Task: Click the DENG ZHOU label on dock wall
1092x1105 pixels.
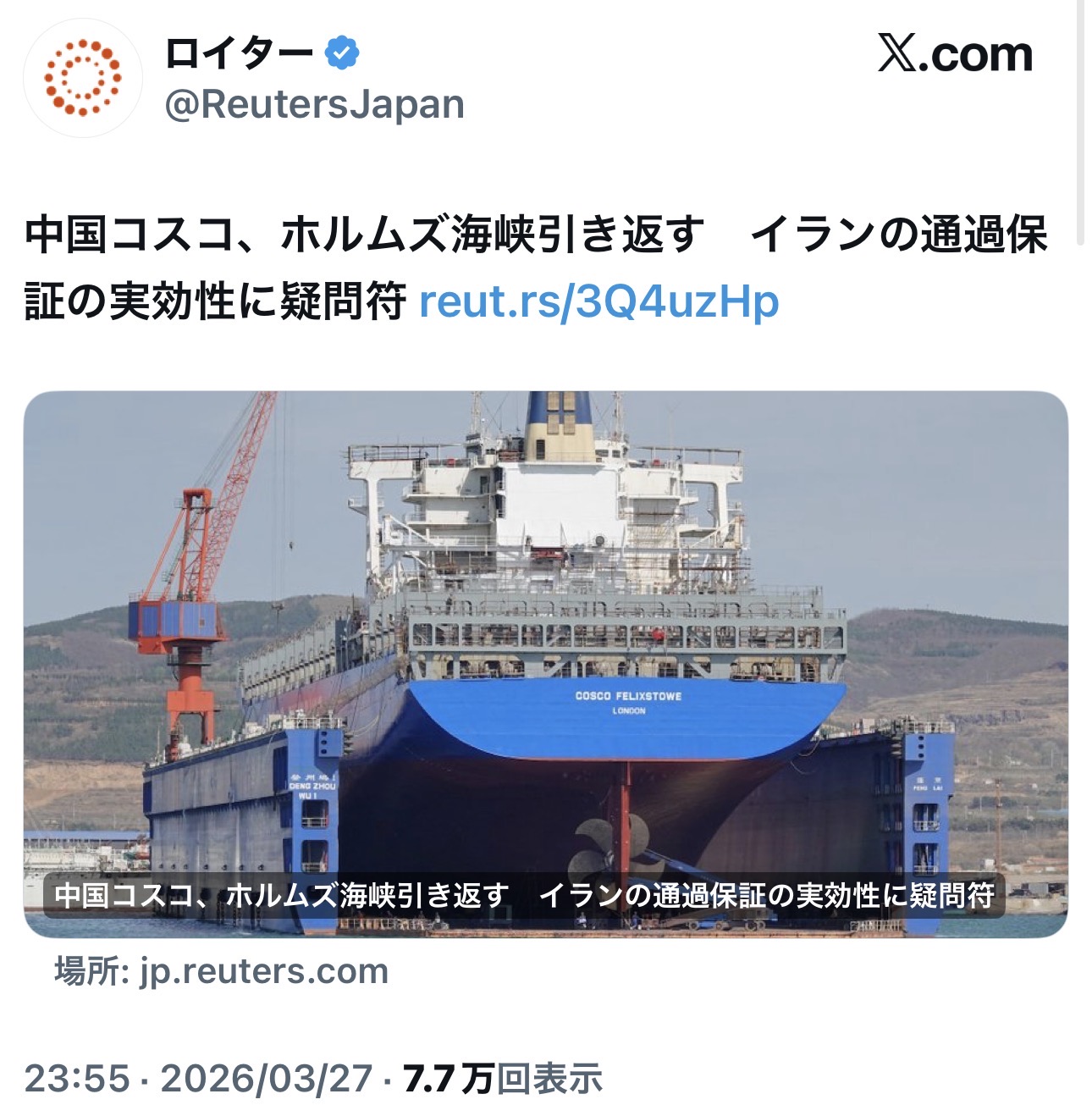Action: click(312, 786)
